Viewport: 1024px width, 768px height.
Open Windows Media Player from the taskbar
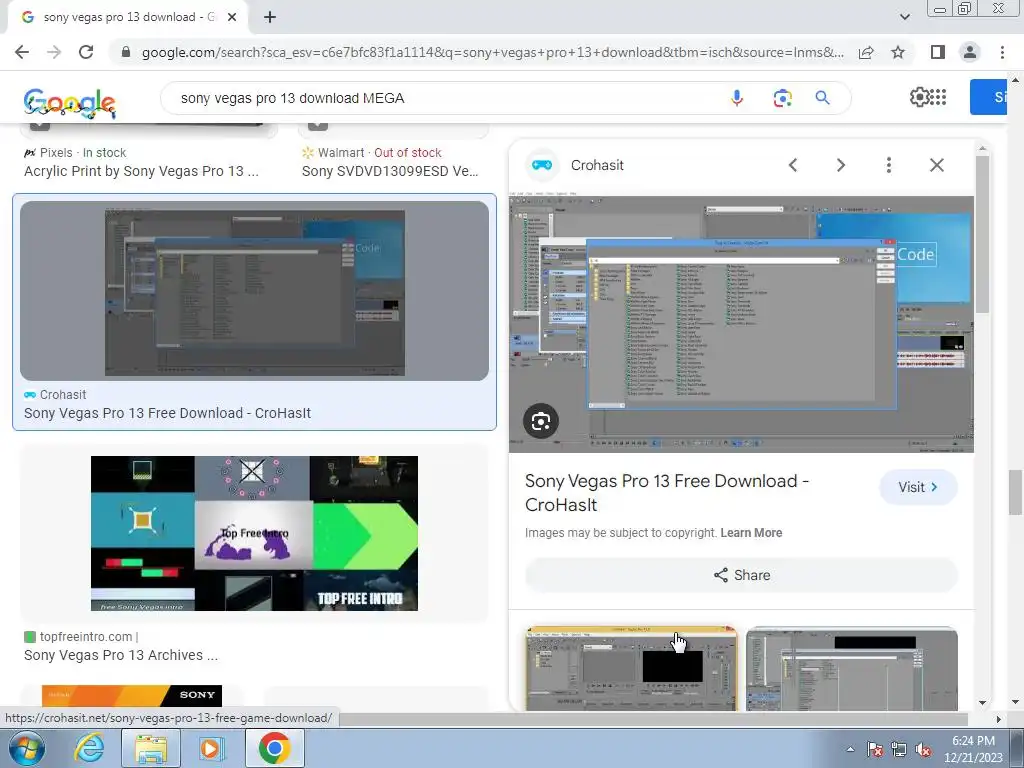coord(211,748)
